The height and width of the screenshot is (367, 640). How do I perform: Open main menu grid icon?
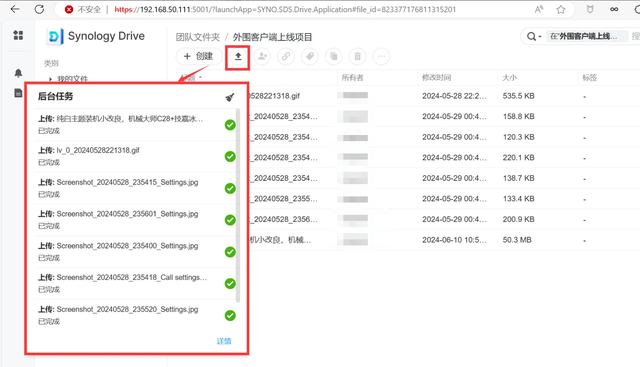click(18, 35)
